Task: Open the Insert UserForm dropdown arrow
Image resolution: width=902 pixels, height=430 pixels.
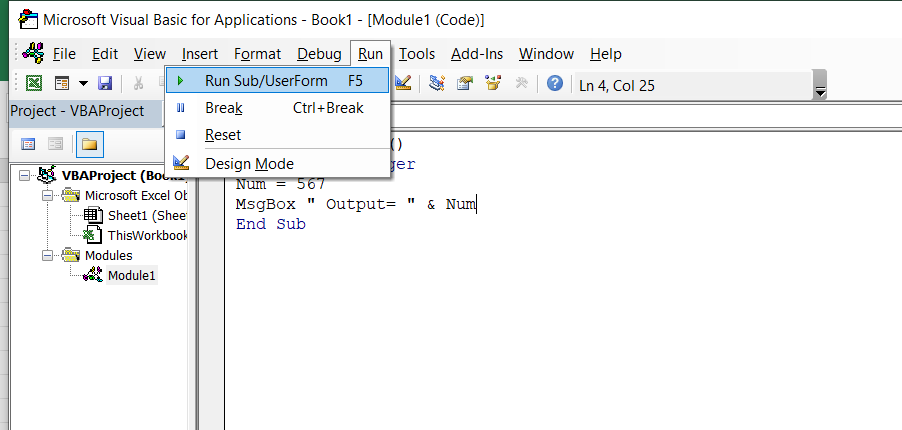Action: 83,84
